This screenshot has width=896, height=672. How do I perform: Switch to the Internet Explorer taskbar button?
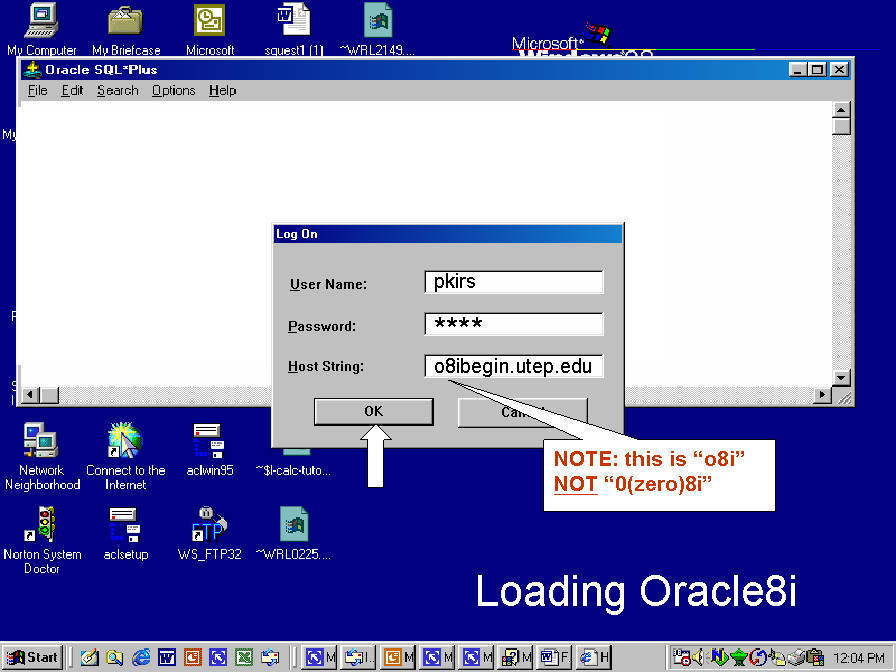[x=594, y=657]
